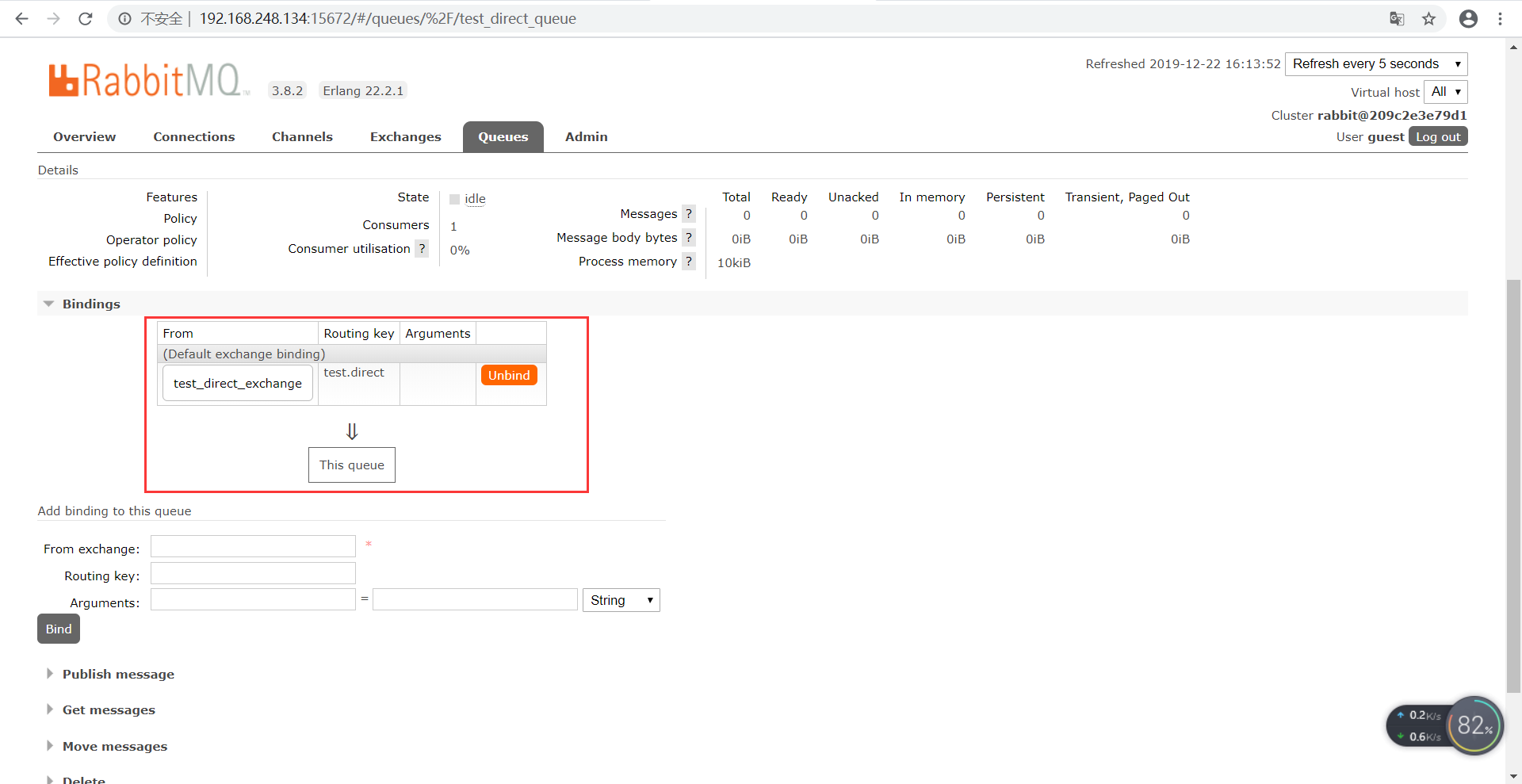
Task: Open the translate page icon
Action: 1397,18
